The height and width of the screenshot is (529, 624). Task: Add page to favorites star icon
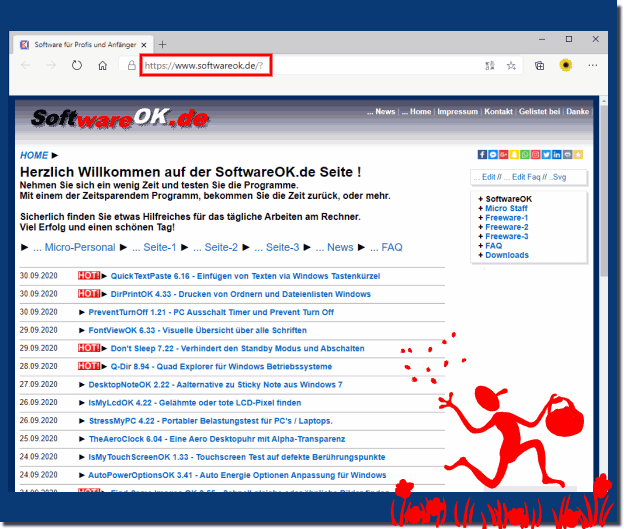(511, 66)
